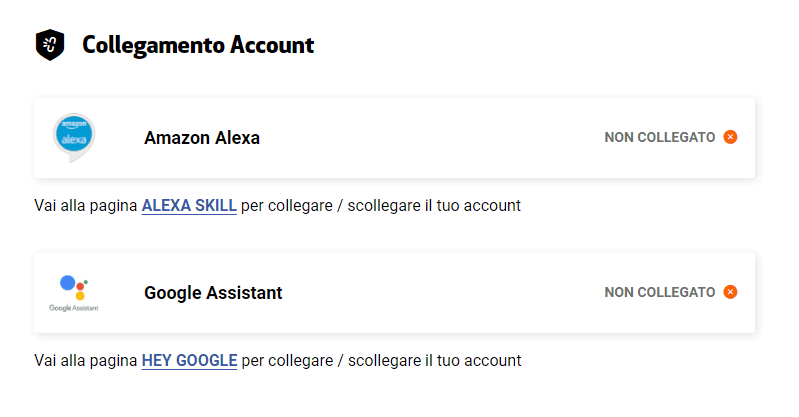This screenshot has width=799, height=417.
Task: Select the Collegamento Account heading
Action: click(x=198, y=45)
